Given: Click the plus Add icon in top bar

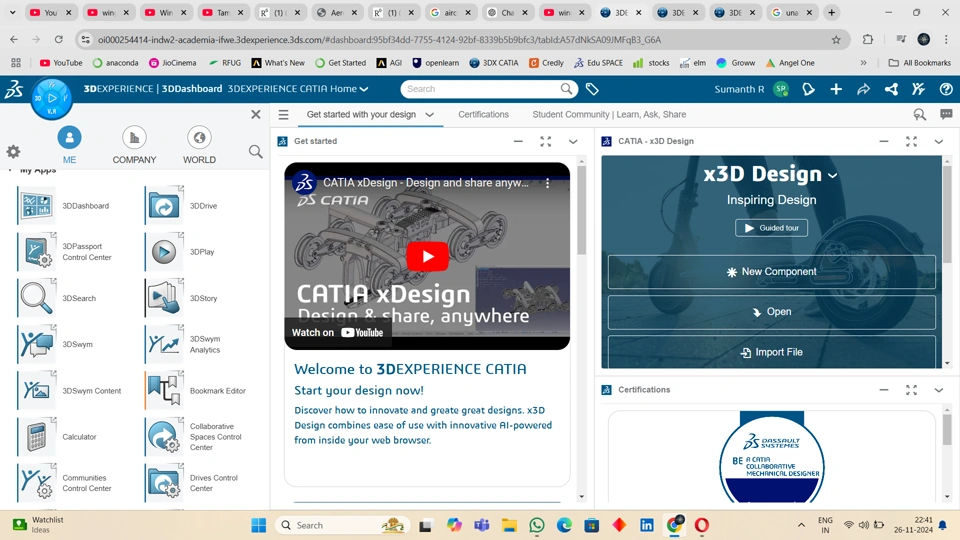Looking at the screenshot, I should tap(836, 89).
